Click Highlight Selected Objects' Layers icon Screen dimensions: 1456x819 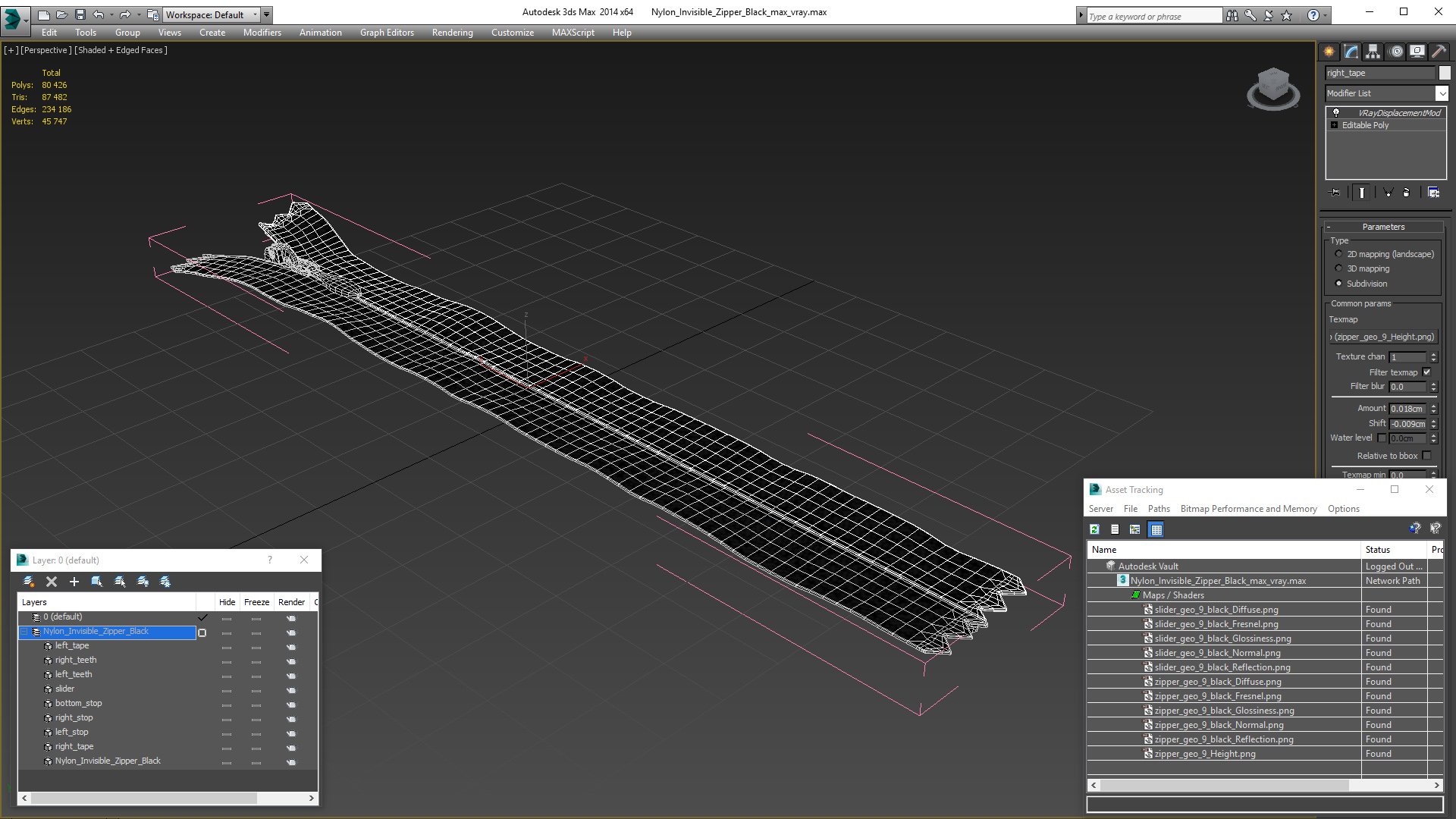(x=120, y=582)
